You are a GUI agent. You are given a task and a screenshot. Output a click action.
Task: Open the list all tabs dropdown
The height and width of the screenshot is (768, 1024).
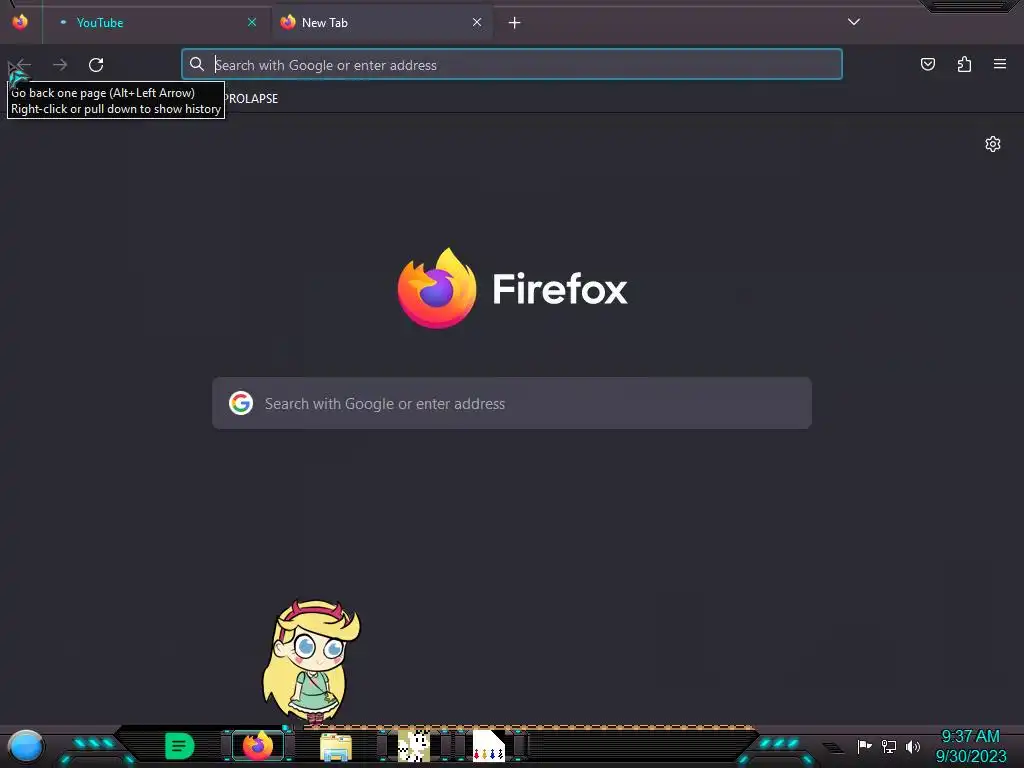point(854,22)
